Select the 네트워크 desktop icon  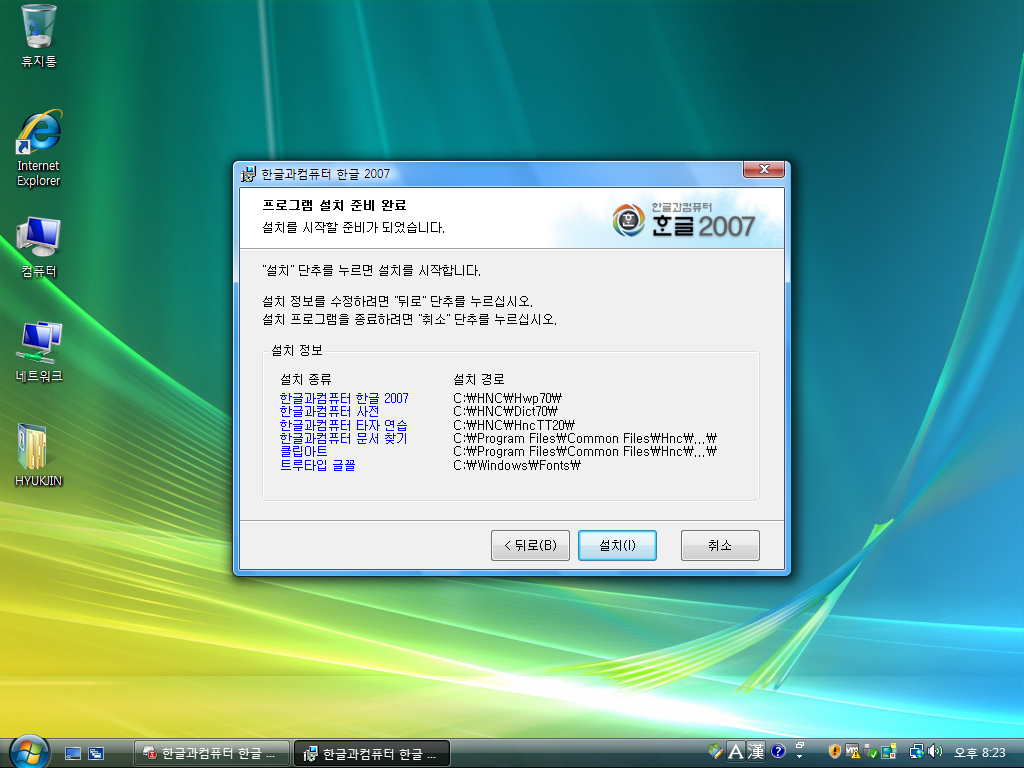(x=39, y=353)
